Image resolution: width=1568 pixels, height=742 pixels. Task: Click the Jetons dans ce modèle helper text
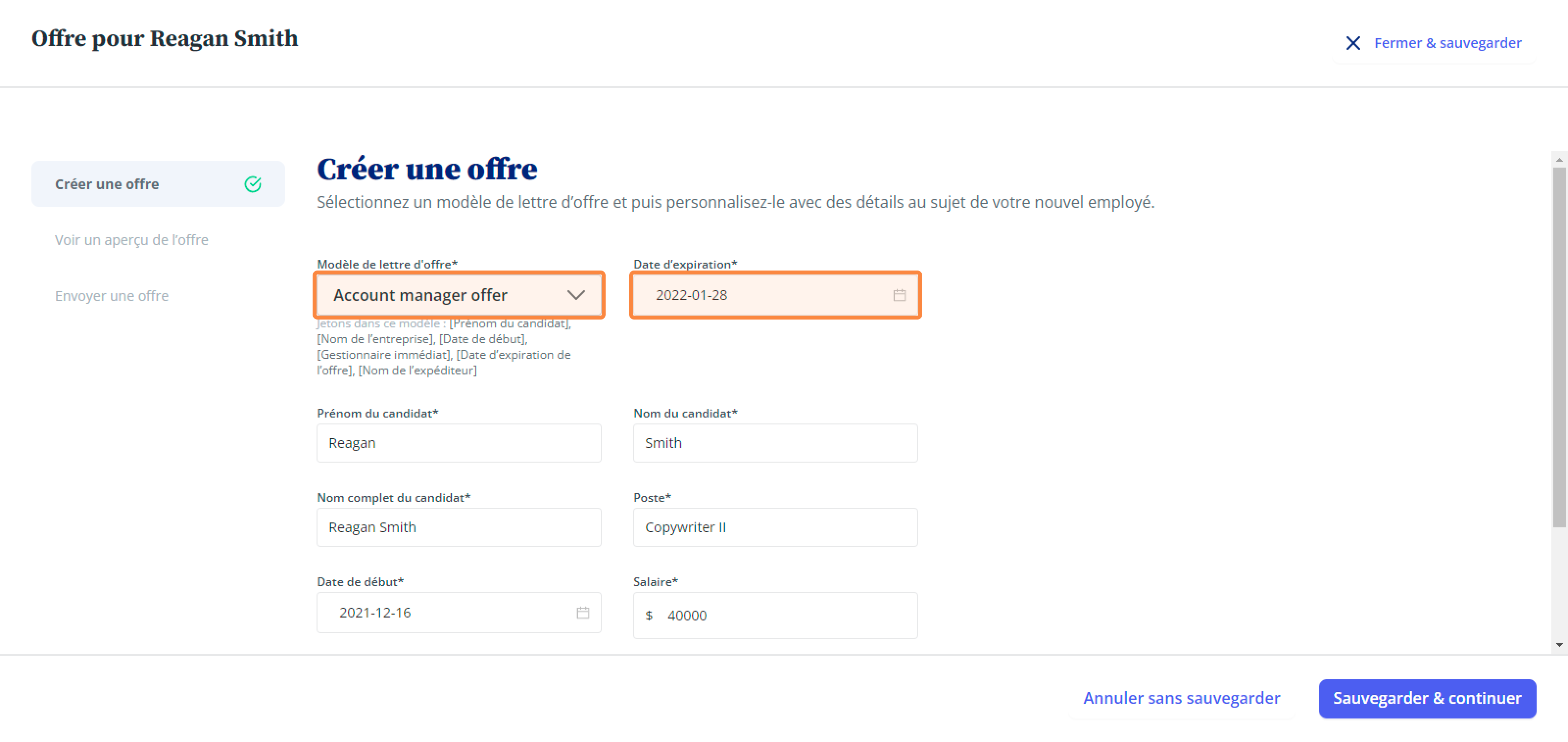444,347
